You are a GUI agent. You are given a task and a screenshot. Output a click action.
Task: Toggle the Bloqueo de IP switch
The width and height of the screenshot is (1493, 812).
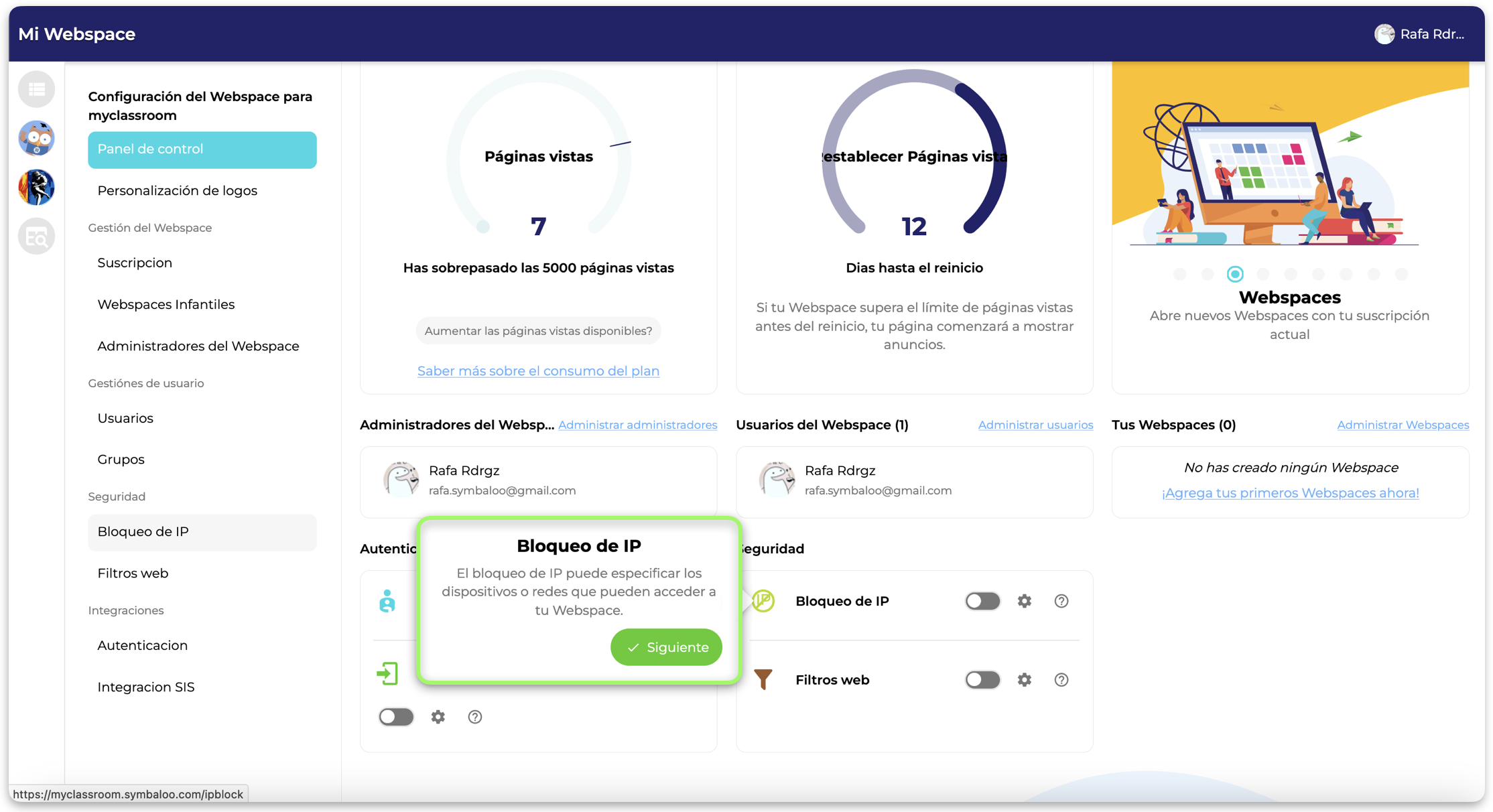click(x=982, y=601)
